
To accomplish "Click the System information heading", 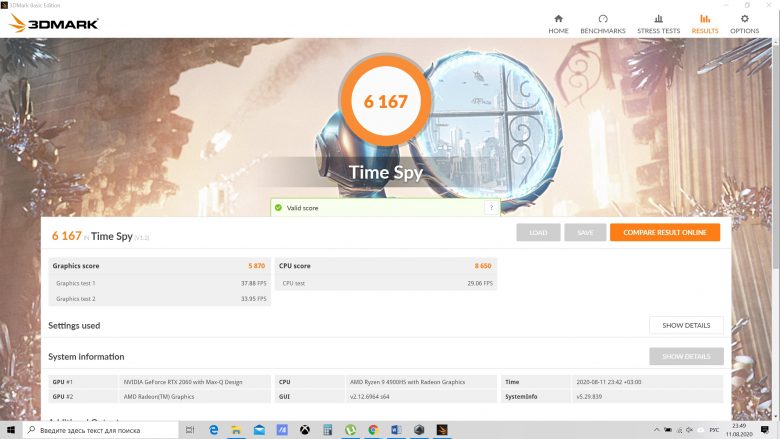I will click(86, 356).
